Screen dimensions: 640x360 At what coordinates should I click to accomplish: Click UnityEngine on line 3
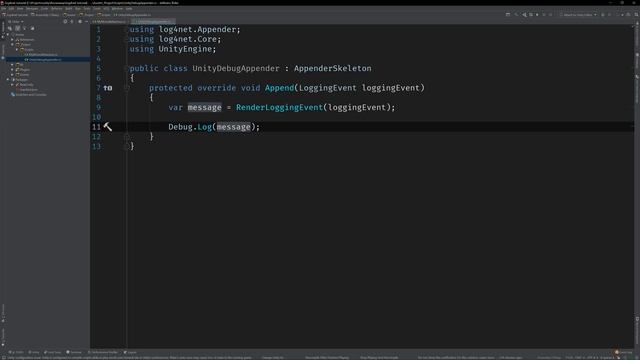pyautogui.click(x=185, y=49)
